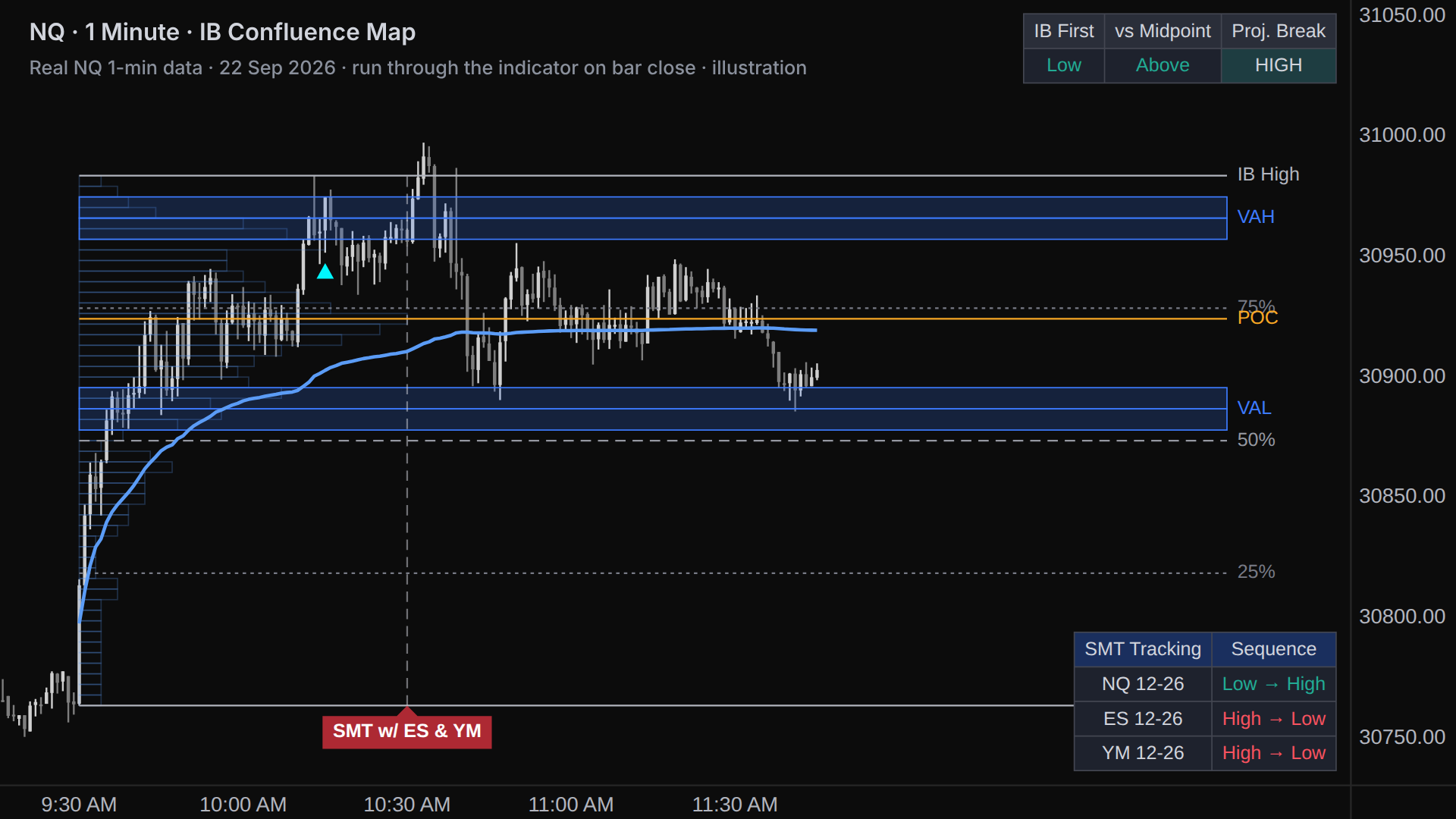Select the 'VAH' level label
Screen dimensions: 1456x819
coord(1256,217)
